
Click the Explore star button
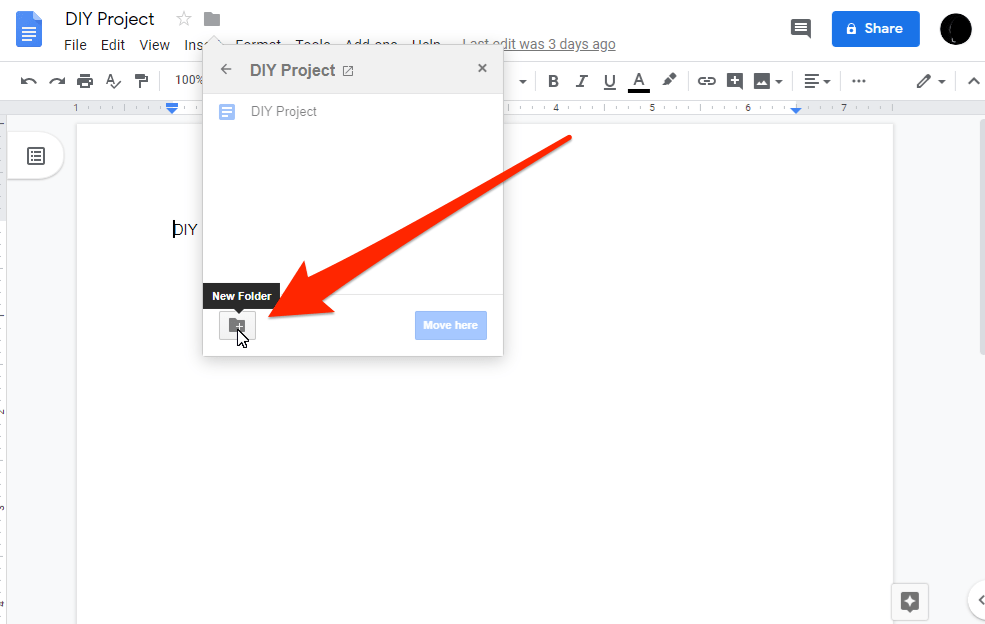(x=910, y=601)
